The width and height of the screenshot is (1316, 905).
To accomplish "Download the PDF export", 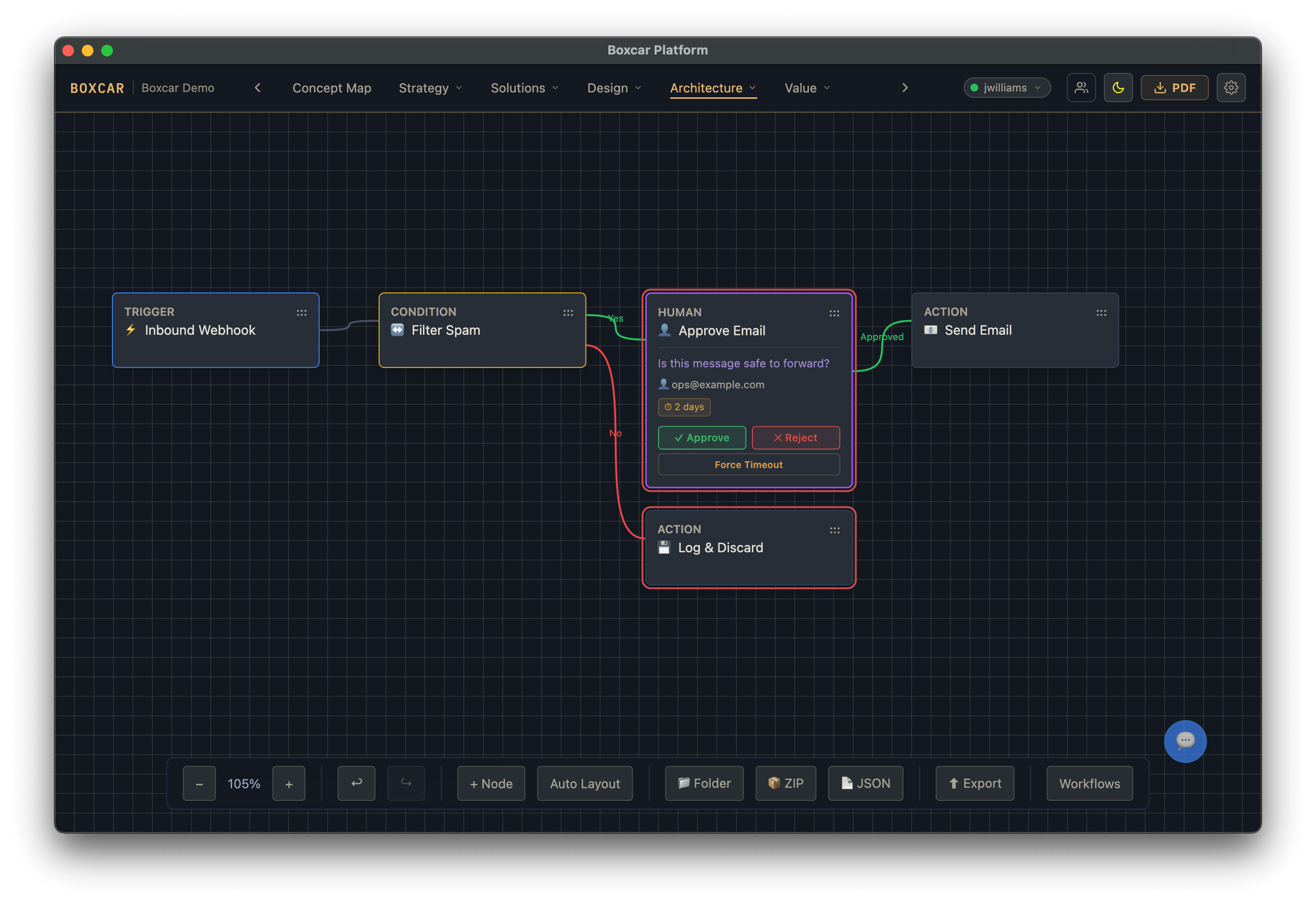I will click(x=1174, y=88).
